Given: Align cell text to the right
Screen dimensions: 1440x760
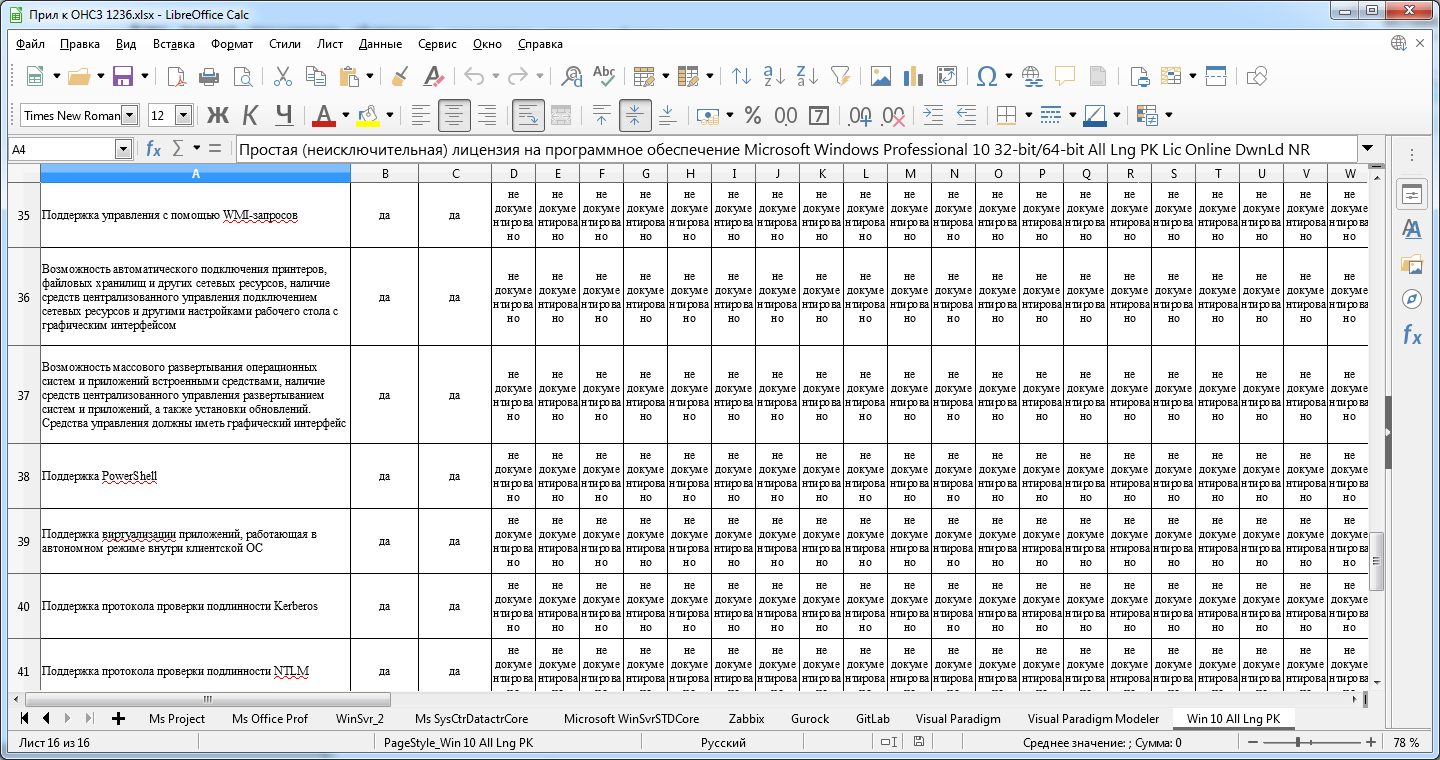Looking at the screenshot, I should [487, 115].
